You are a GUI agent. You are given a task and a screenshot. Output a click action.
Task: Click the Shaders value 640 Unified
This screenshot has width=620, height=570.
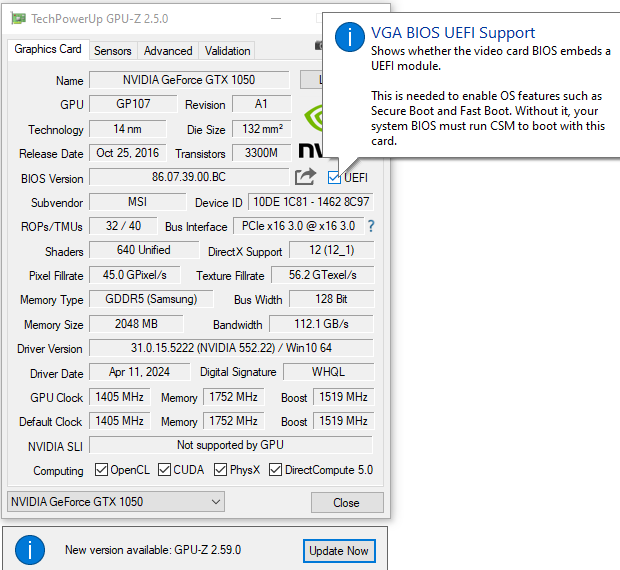144,250
